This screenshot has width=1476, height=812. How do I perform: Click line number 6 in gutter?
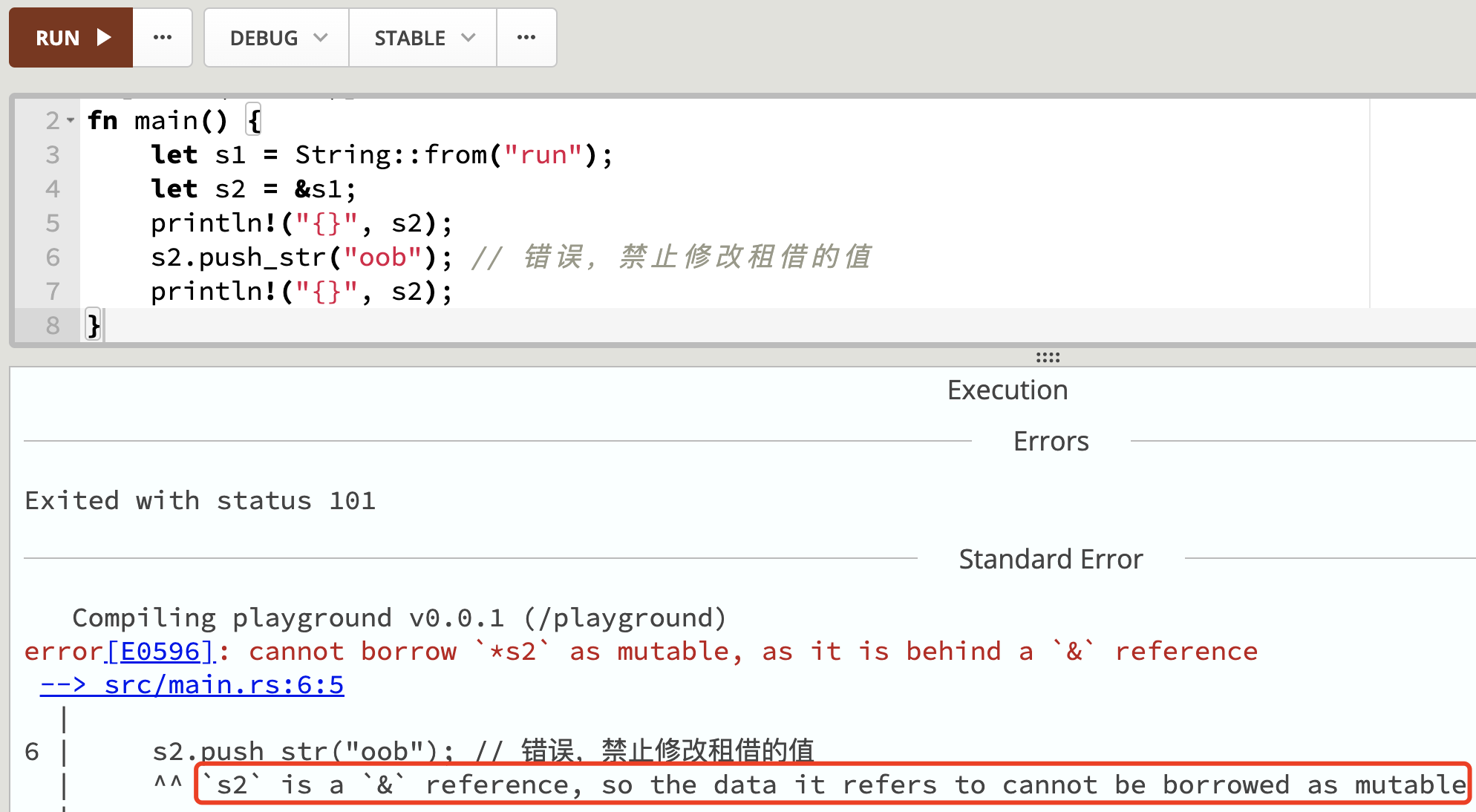(52, 257)
